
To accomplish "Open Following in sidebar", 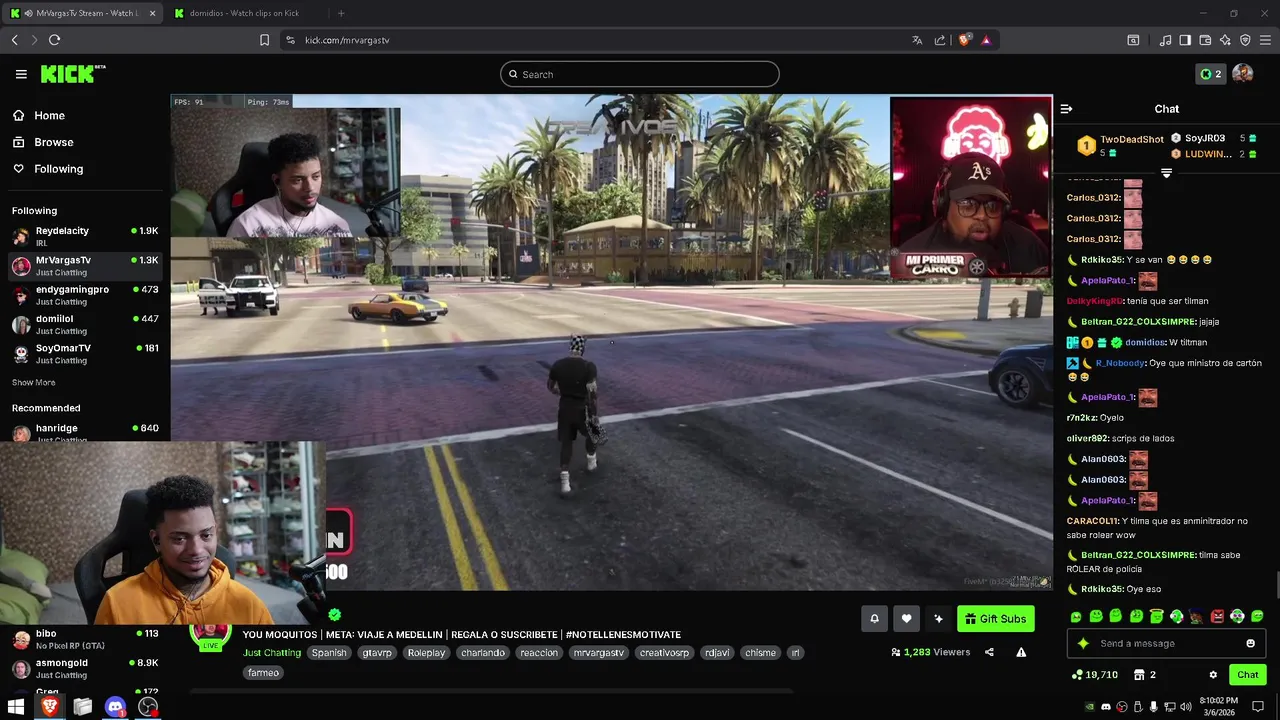I will coord(58,169).
